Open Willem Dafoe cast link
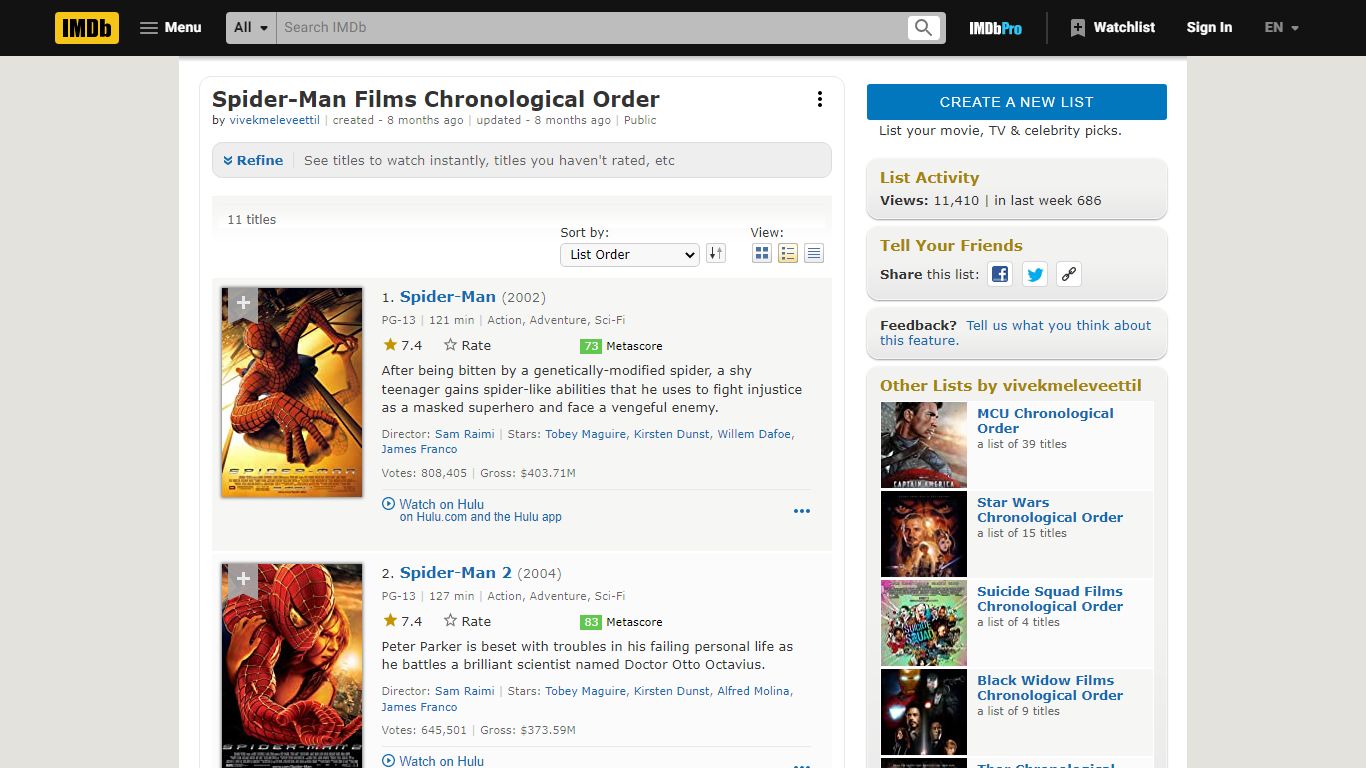 tap(754, 434)
